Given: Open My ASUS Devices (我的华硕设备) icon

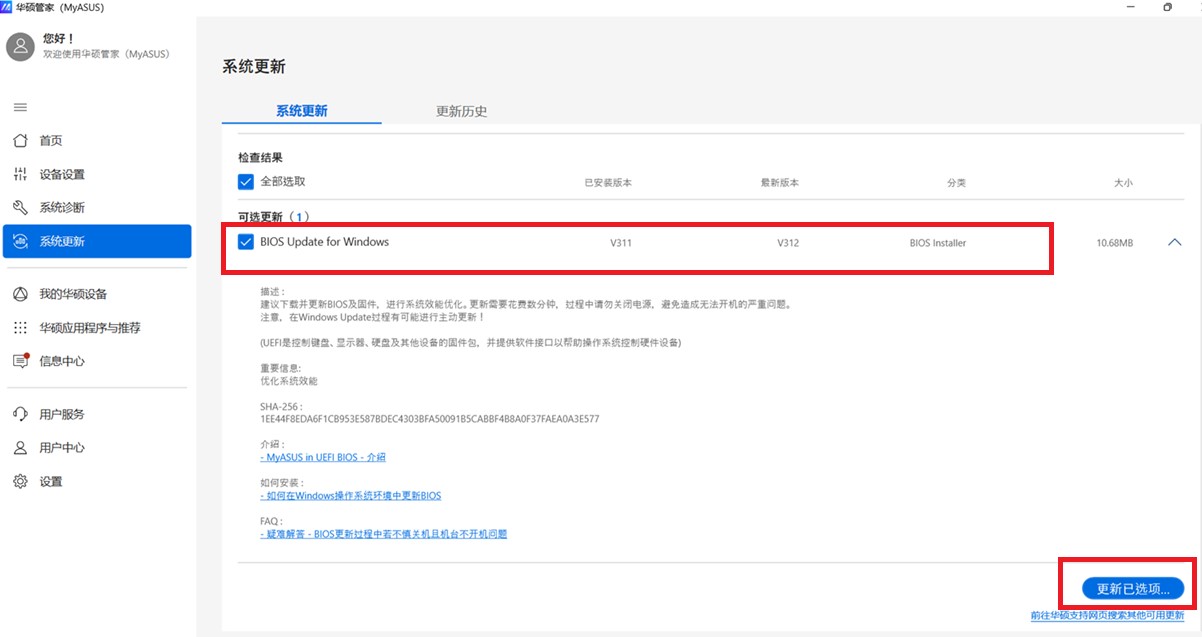Looking at the screenshot, I should [x=20, y=294].
